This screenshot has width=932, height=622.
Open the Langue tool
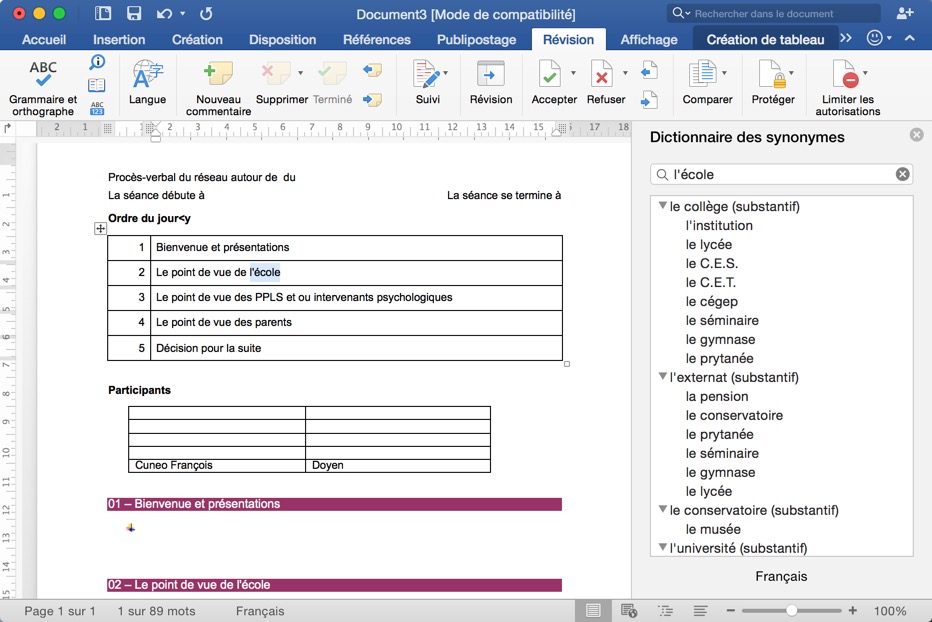147,82
